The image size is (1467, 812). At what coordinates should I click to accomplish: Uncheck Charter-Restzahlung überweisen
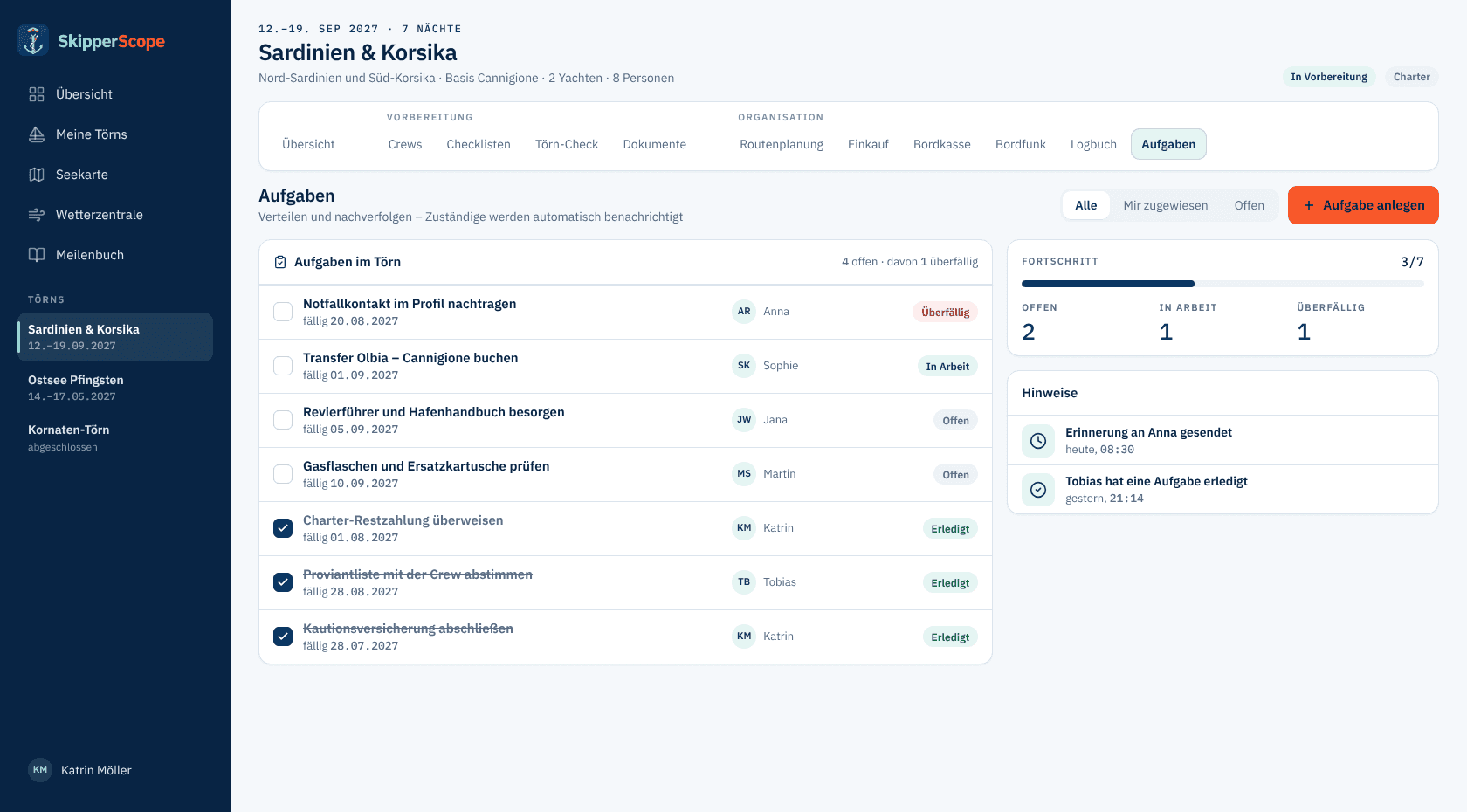point(283,528)
